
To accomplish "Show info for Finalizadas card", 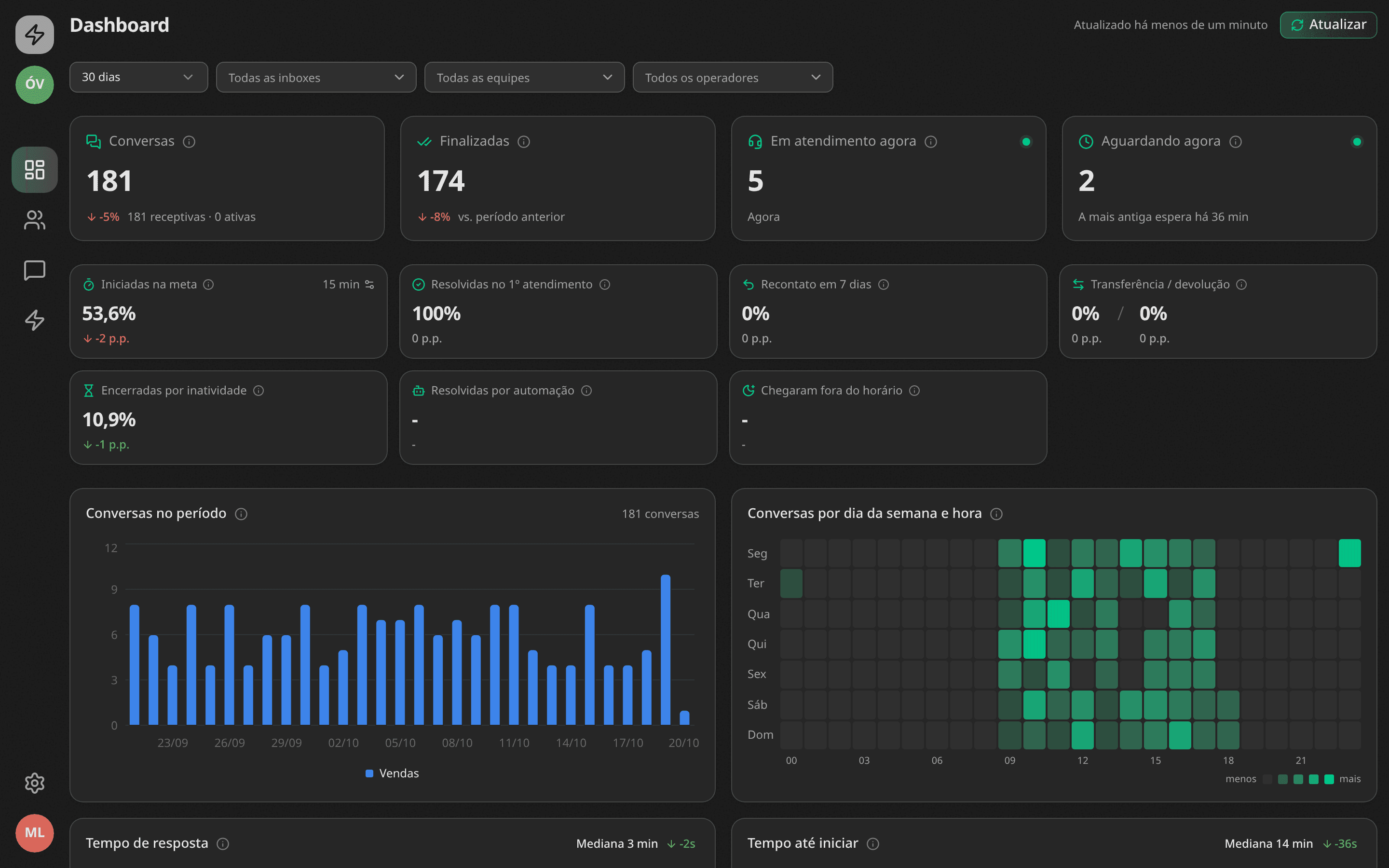I will (523, 142).
